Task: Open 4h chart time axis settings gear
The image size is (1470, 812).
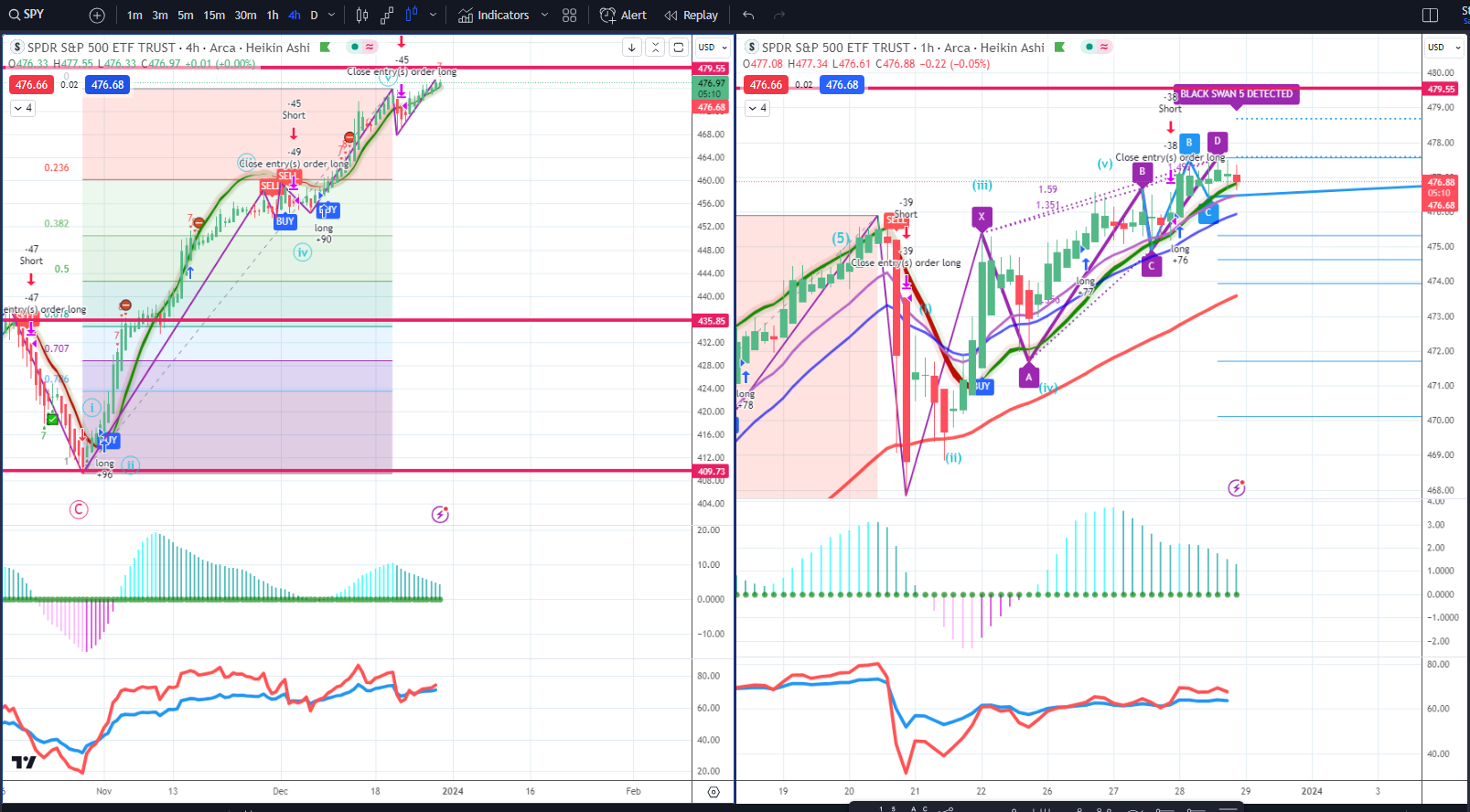Action: click(x=714, y=792)
